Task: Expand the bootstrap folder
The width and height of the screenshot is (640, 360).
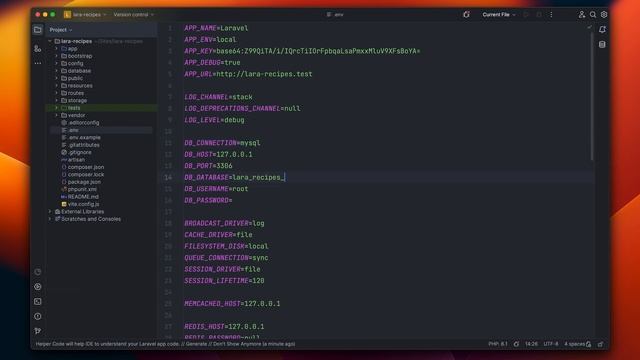Action: coord(56,56)
